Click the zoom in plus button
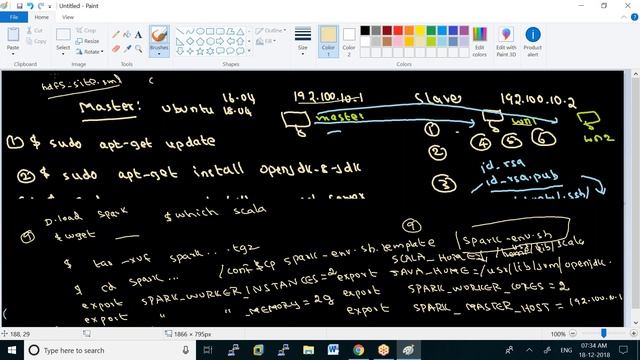Viewport: 640px width, 360px height. (633, 333)
